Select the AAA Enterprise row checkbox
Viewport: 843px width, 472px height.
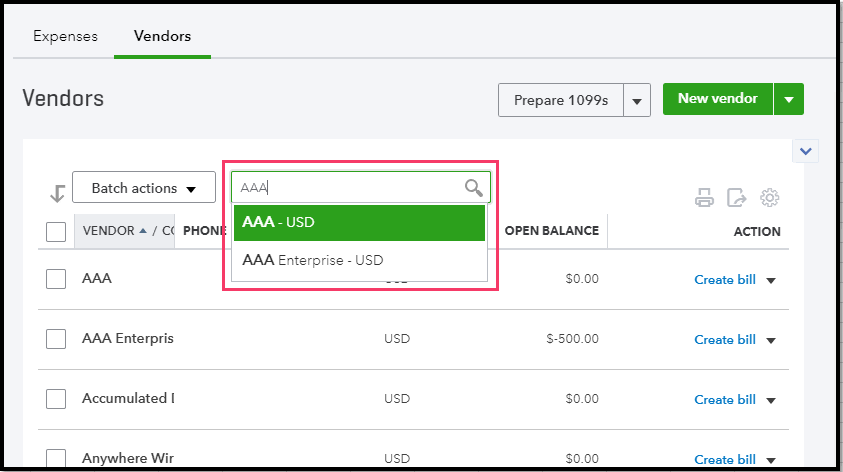click(56, 339)
